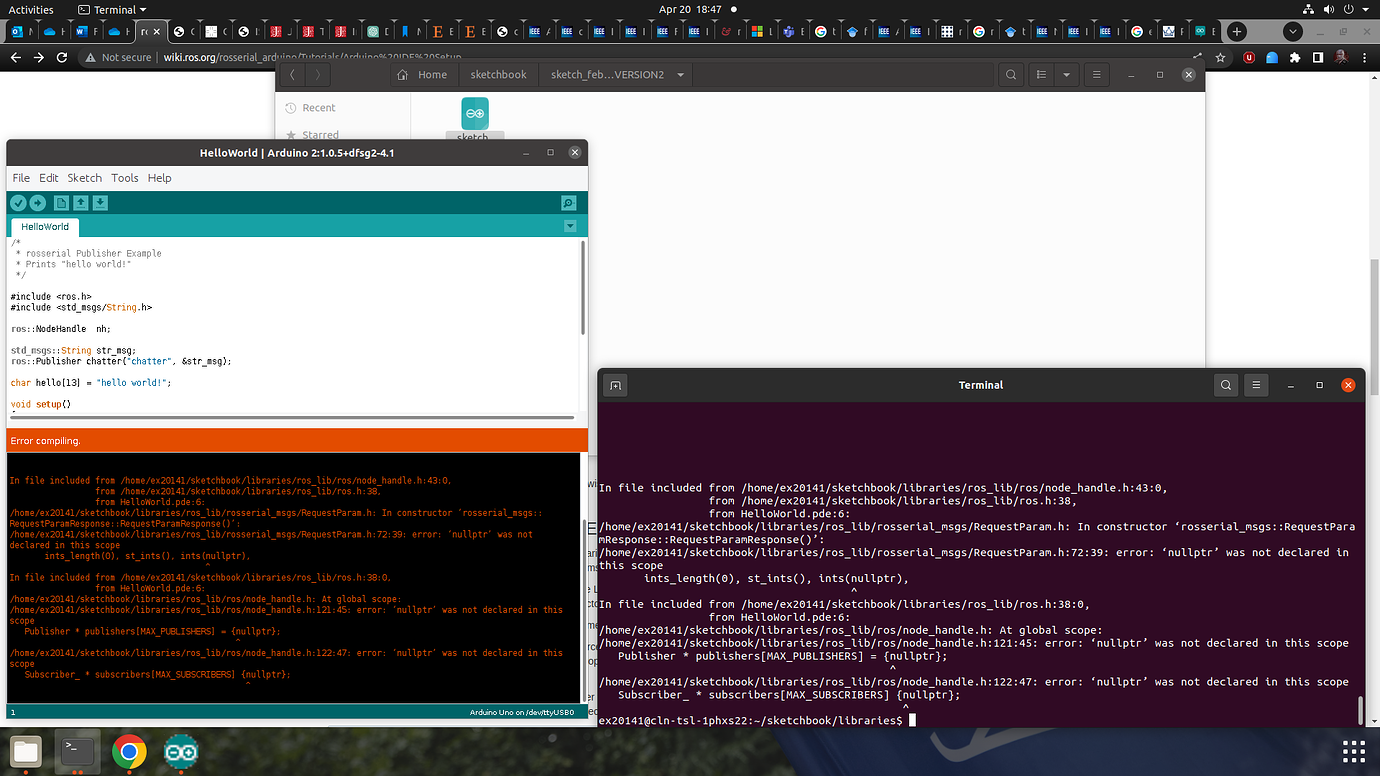
Task: Click the Terminal search icon
Action: (1226, 385)
